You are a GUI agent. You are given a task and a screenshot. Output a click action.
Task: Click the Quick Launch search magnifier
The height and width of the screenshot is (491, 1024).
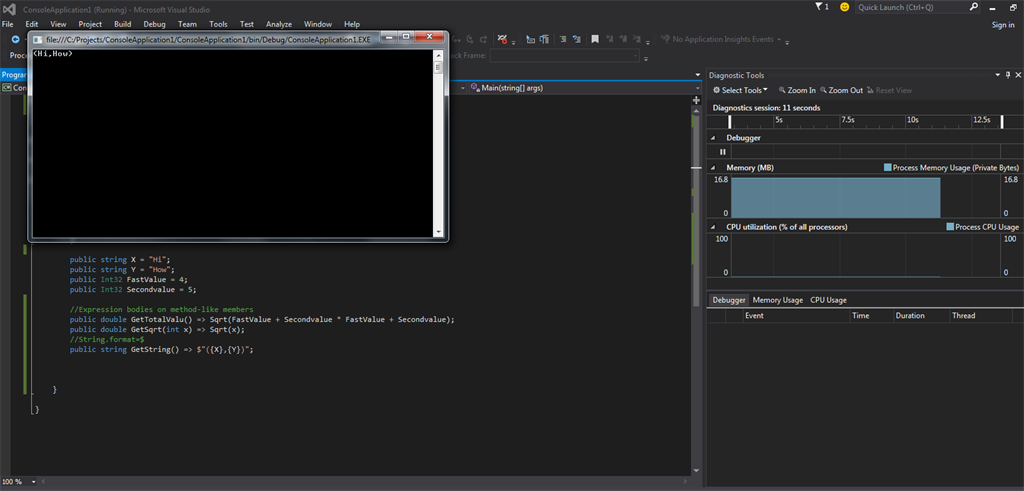click(x=974, y=7)
